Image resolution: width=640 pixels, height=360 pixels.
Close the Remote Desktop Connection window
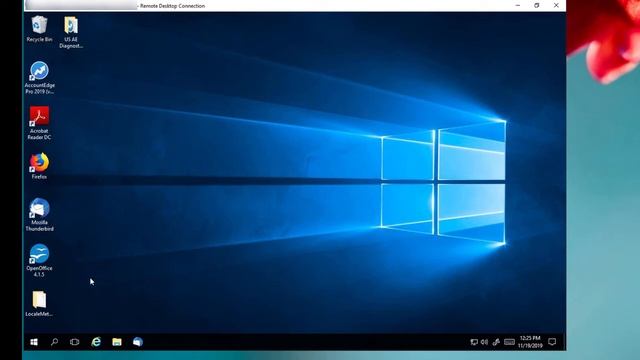point(556,6)
